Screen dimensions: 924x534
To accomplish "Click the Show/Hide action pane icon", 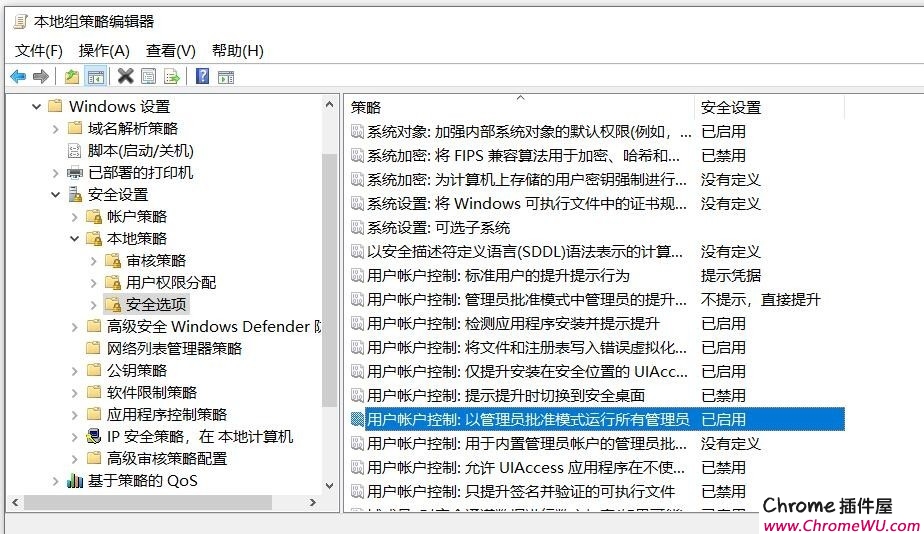I will [226, 77].
